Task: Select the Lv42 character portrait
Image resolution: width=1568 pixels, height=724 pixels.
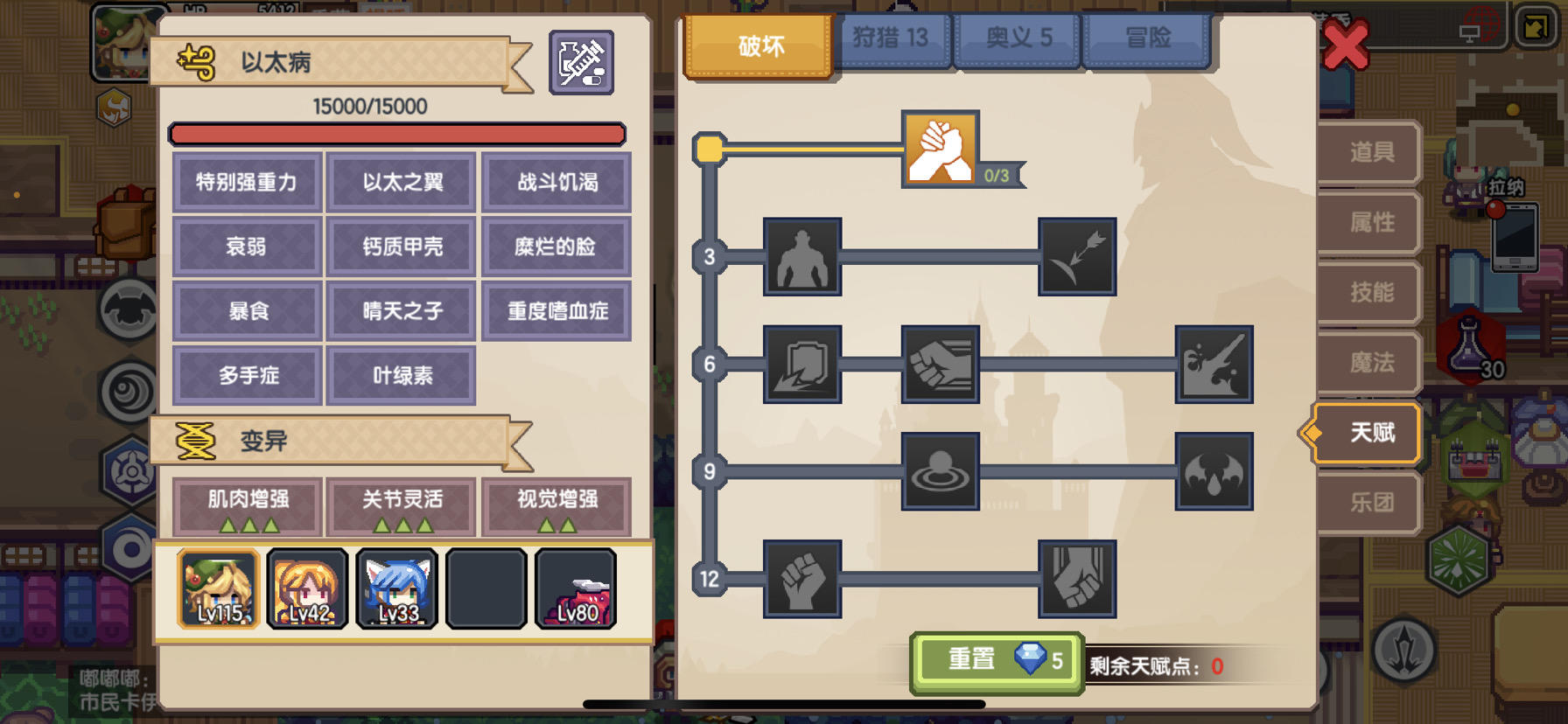Action: [308, 588]
